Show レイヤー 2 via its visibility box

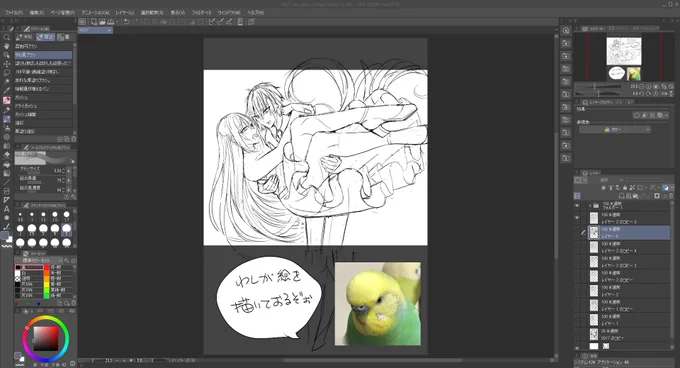577,291
